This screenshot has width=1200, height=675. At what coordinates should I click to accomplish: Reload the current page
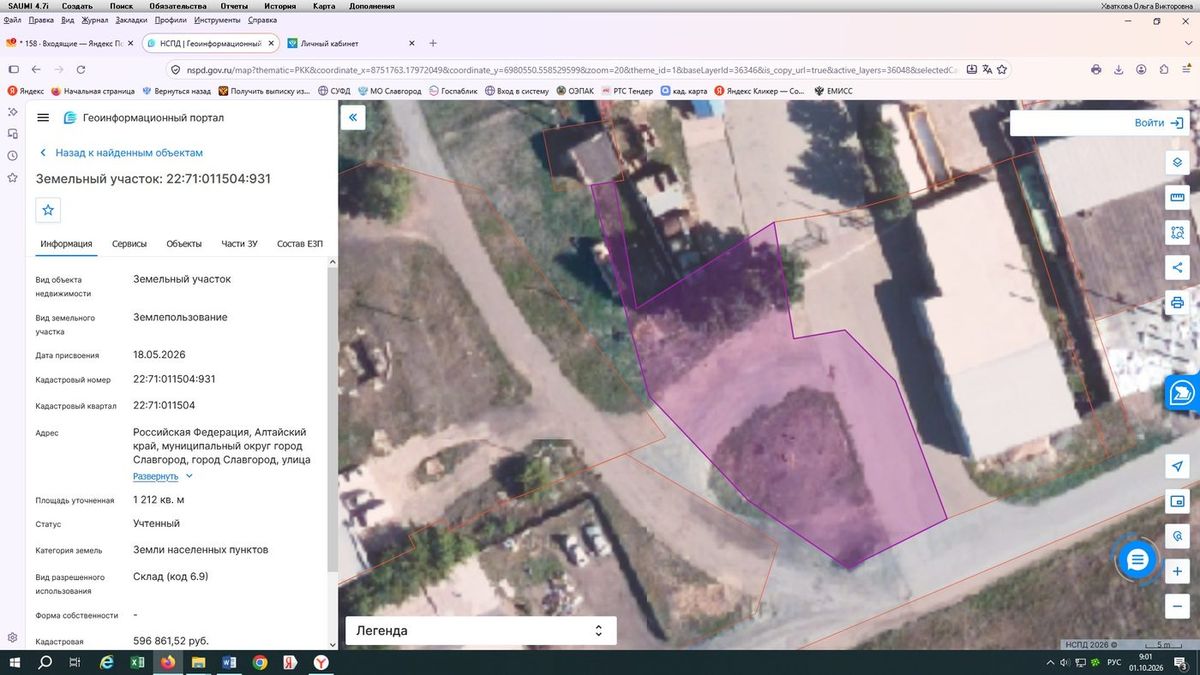coord(80,70)
